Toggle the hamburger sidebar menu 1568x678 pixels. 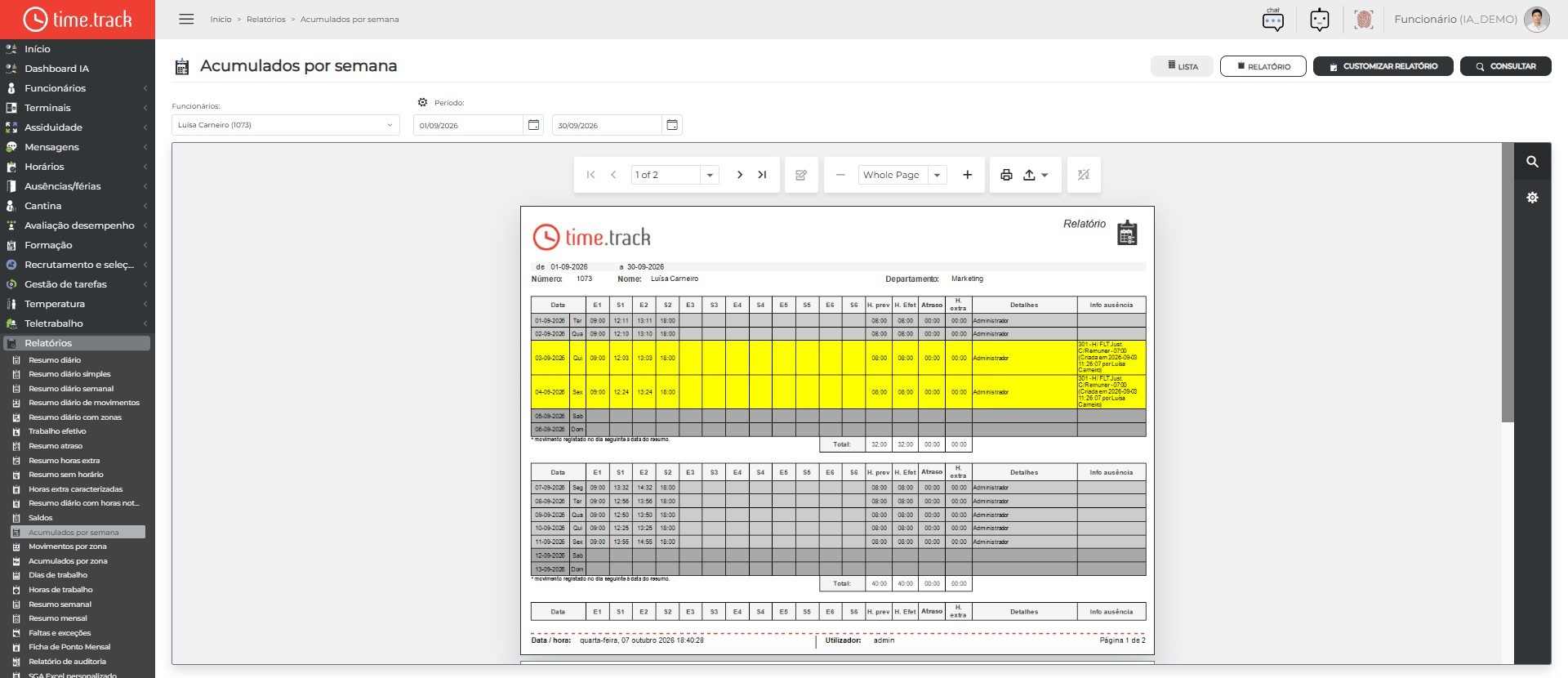pos(186,19)
